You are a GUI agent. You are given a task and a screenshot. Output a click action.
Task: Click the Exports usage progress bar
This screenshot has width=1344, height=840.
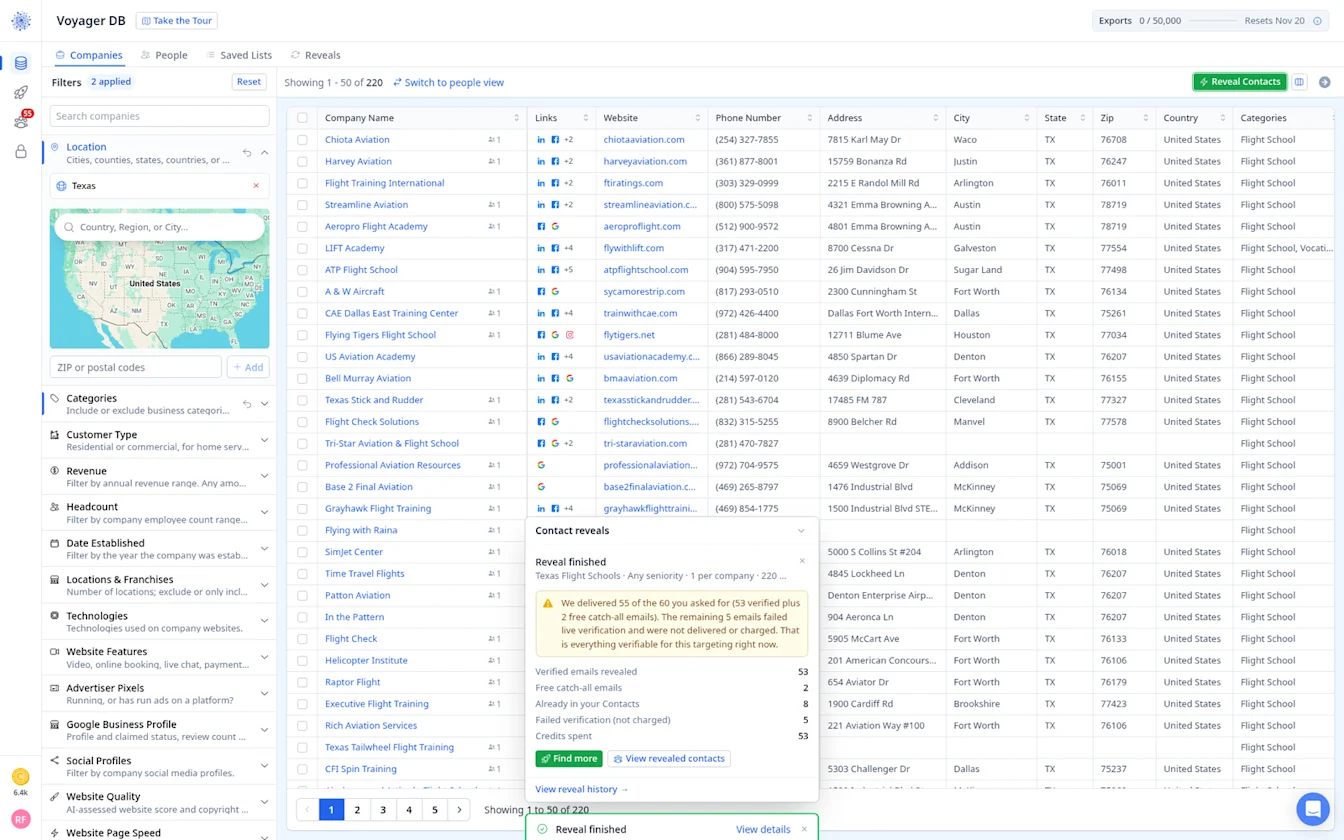click(x=1212, y=21)
